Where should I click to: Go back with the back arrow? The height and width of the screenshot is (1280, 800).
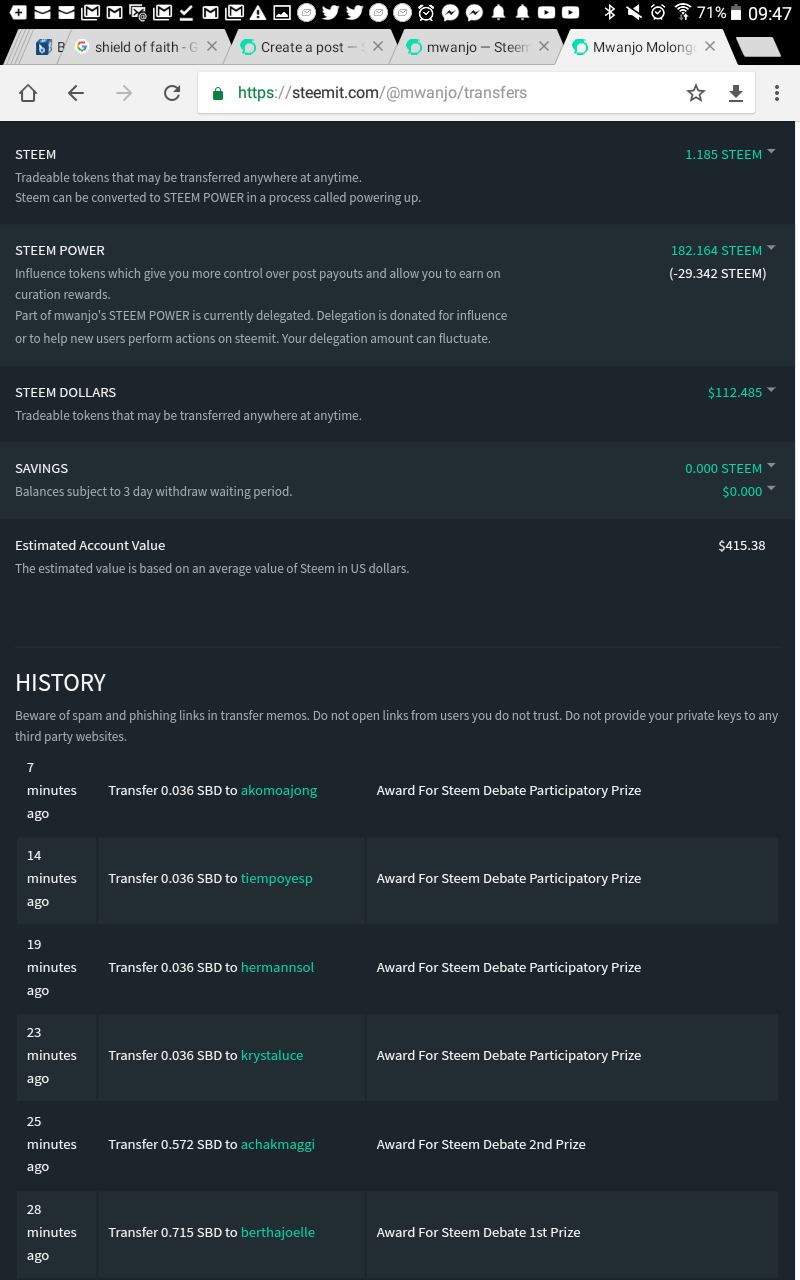[x=76, y=93]
